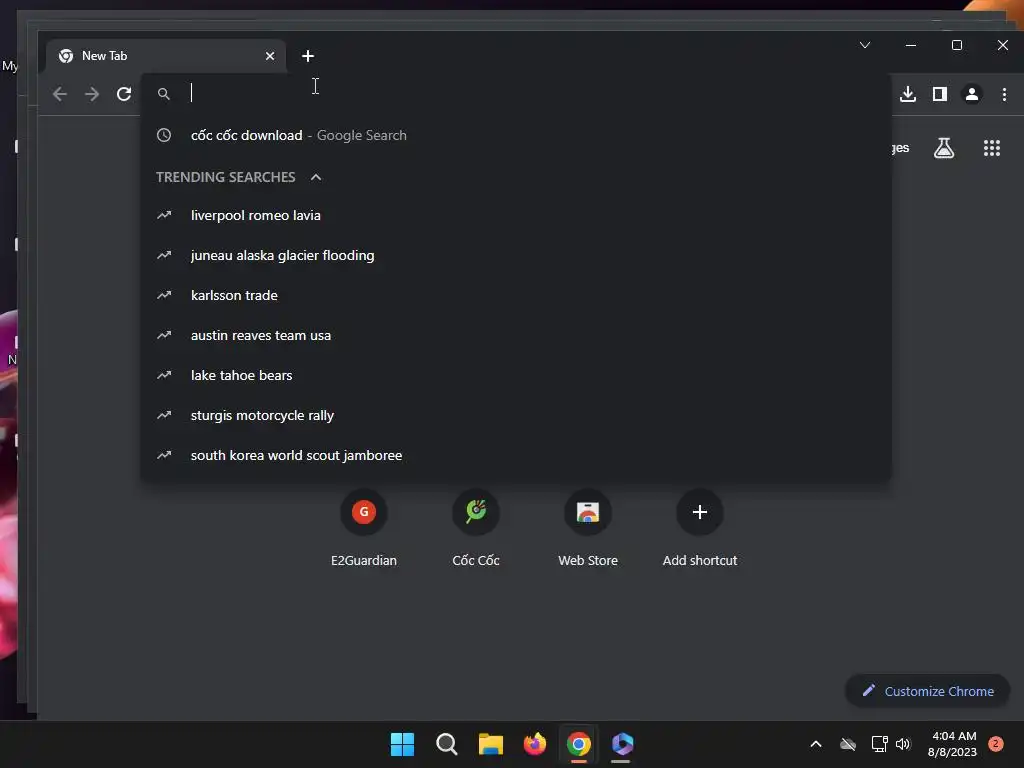
Task: Open the profile avatar icon
Action: click(x=972, y=94)
